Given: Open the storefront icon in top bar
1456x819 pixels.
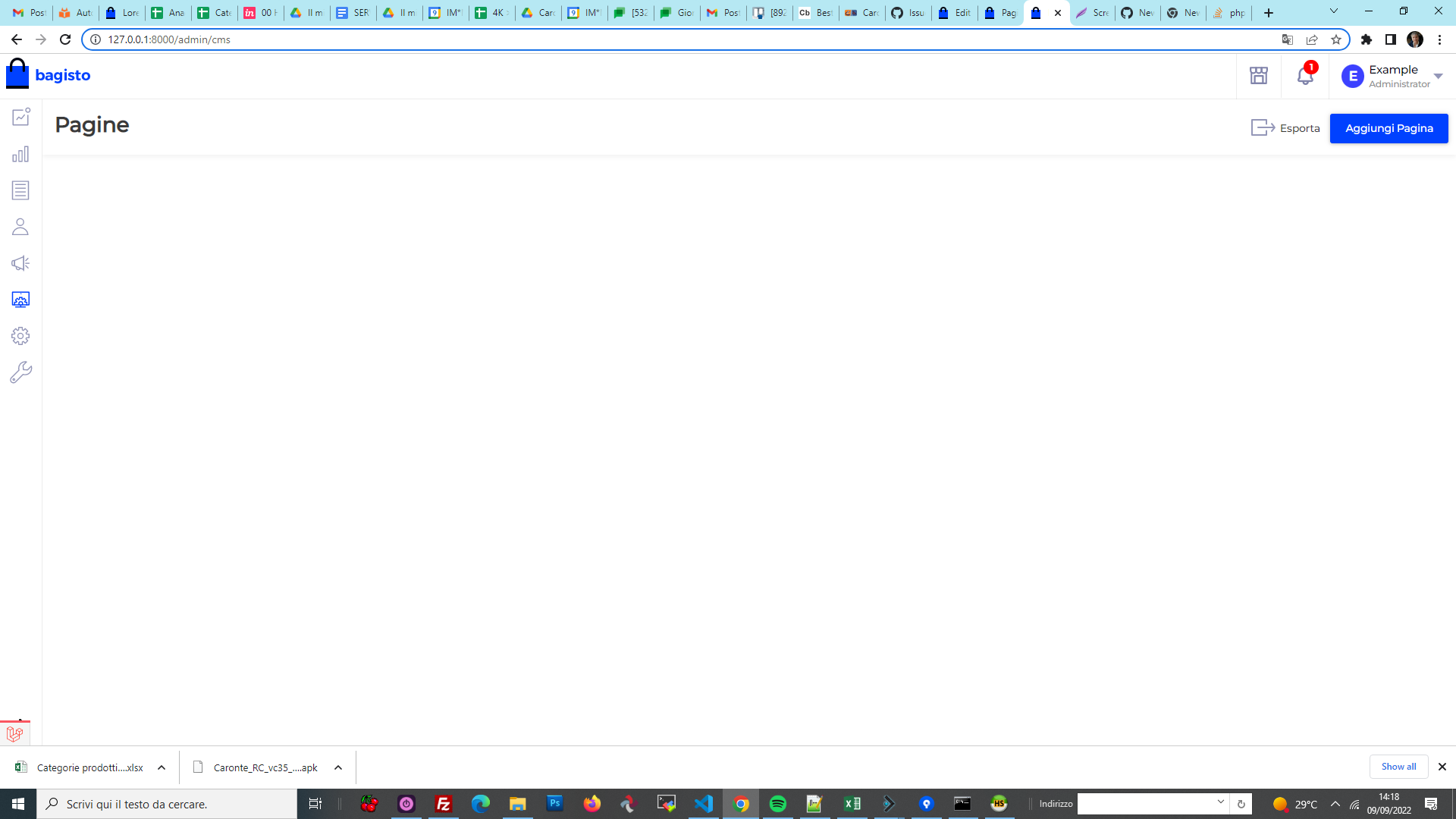Looking at the screenshot, I should (x=1258, y=76).
